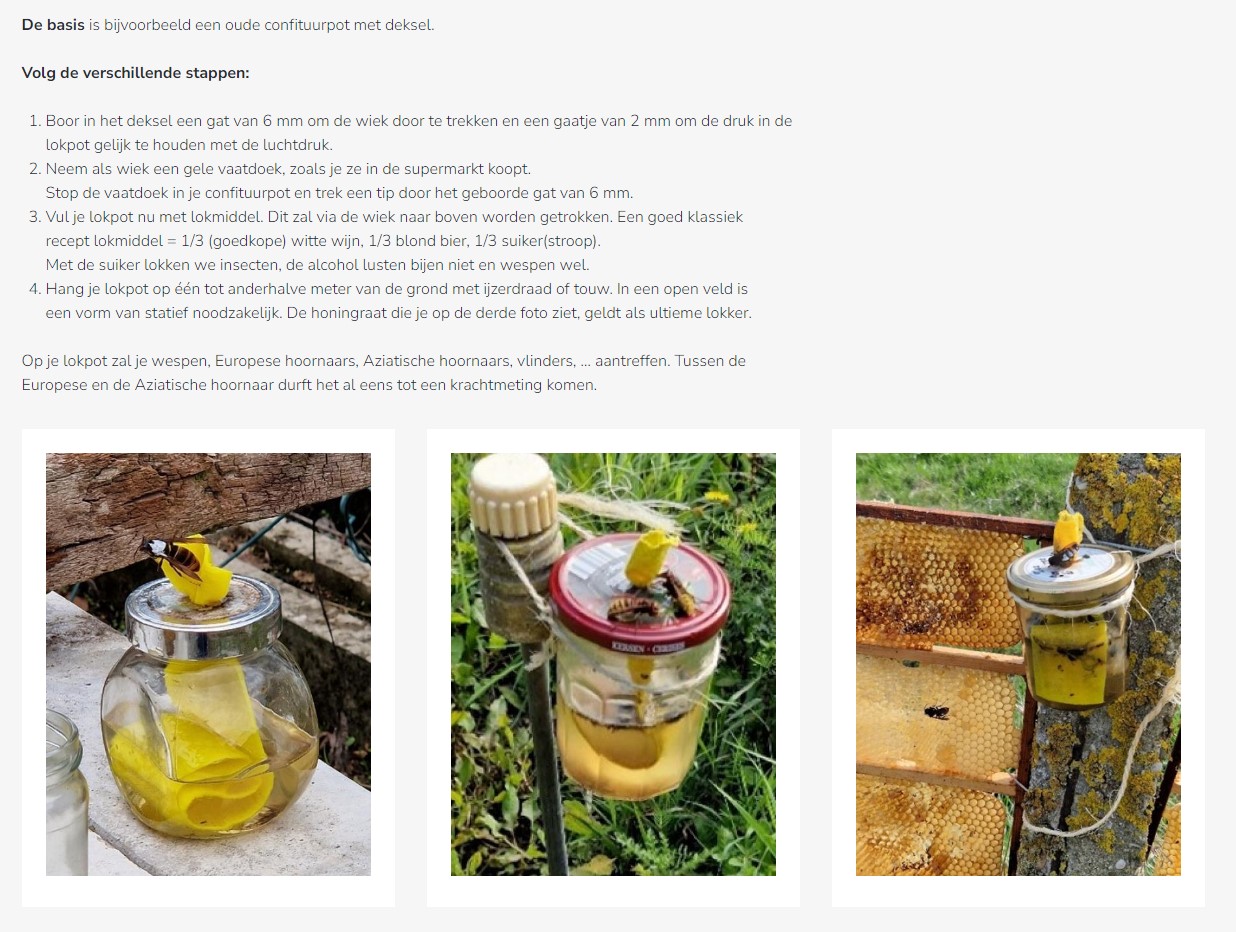Click the line "Stop de vaatdoek in je confituurpot"
Screen dimensions: 1236x932
339,193
